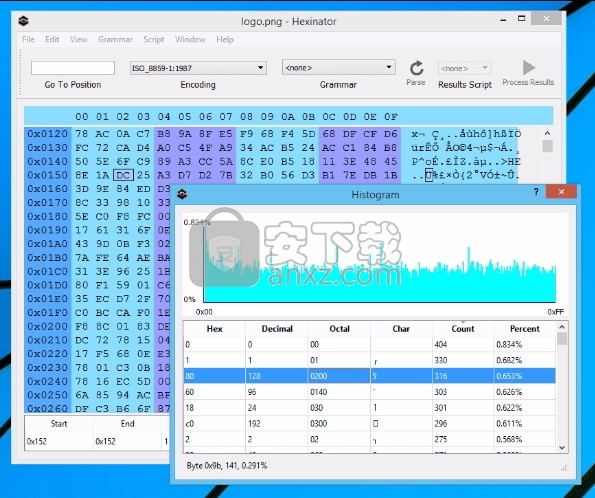This screenshot has width=595, height=498.
Task: Open the Script menu
Action: 154,39
